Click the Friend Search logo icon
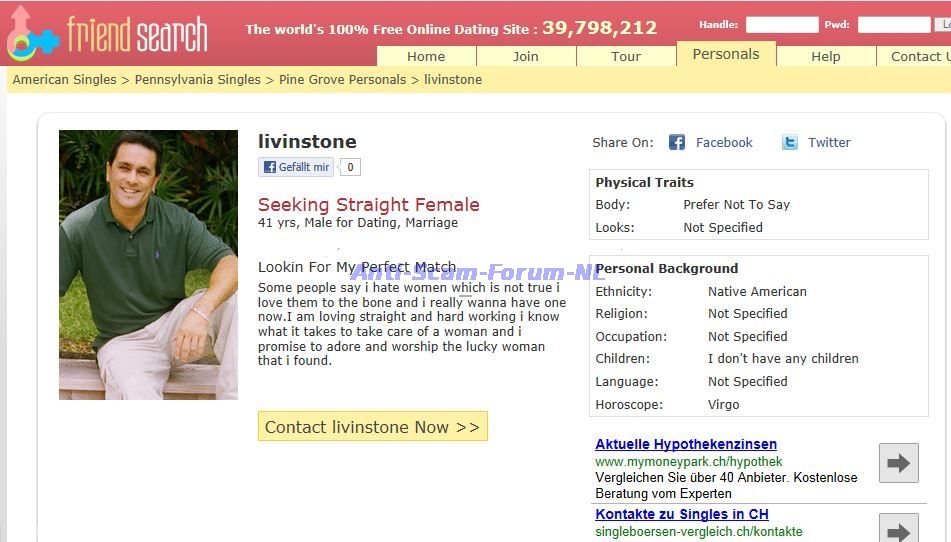951x542 pixels. (x=32, y=34)
